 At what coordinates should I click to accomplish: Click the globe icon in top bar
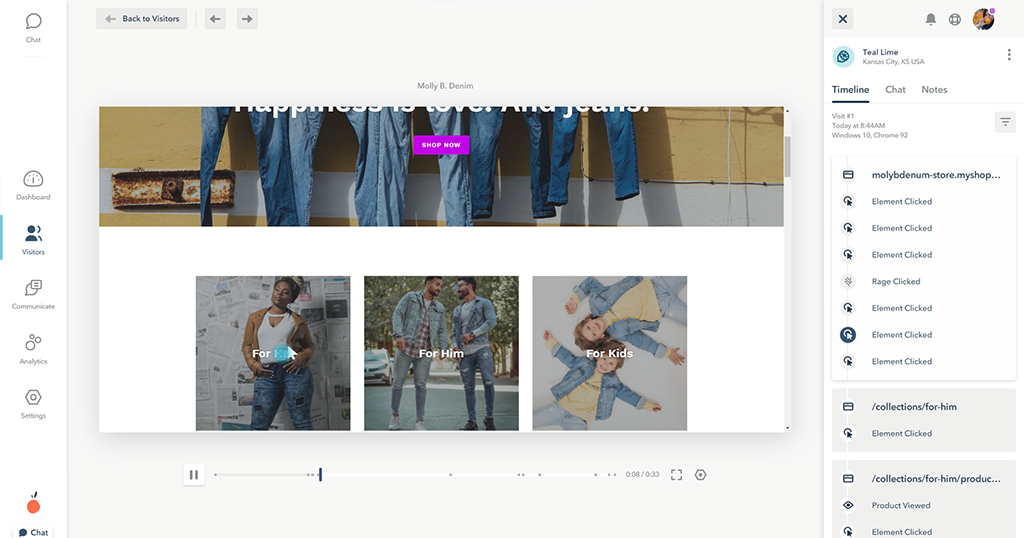click(955, 19)
